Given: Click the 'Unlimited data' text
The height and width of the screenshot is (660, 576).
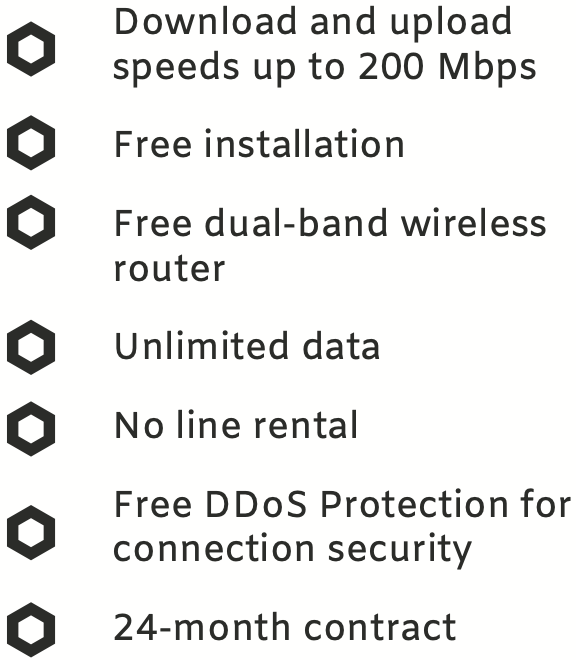Looking at the screenshot, I should 247,346.
